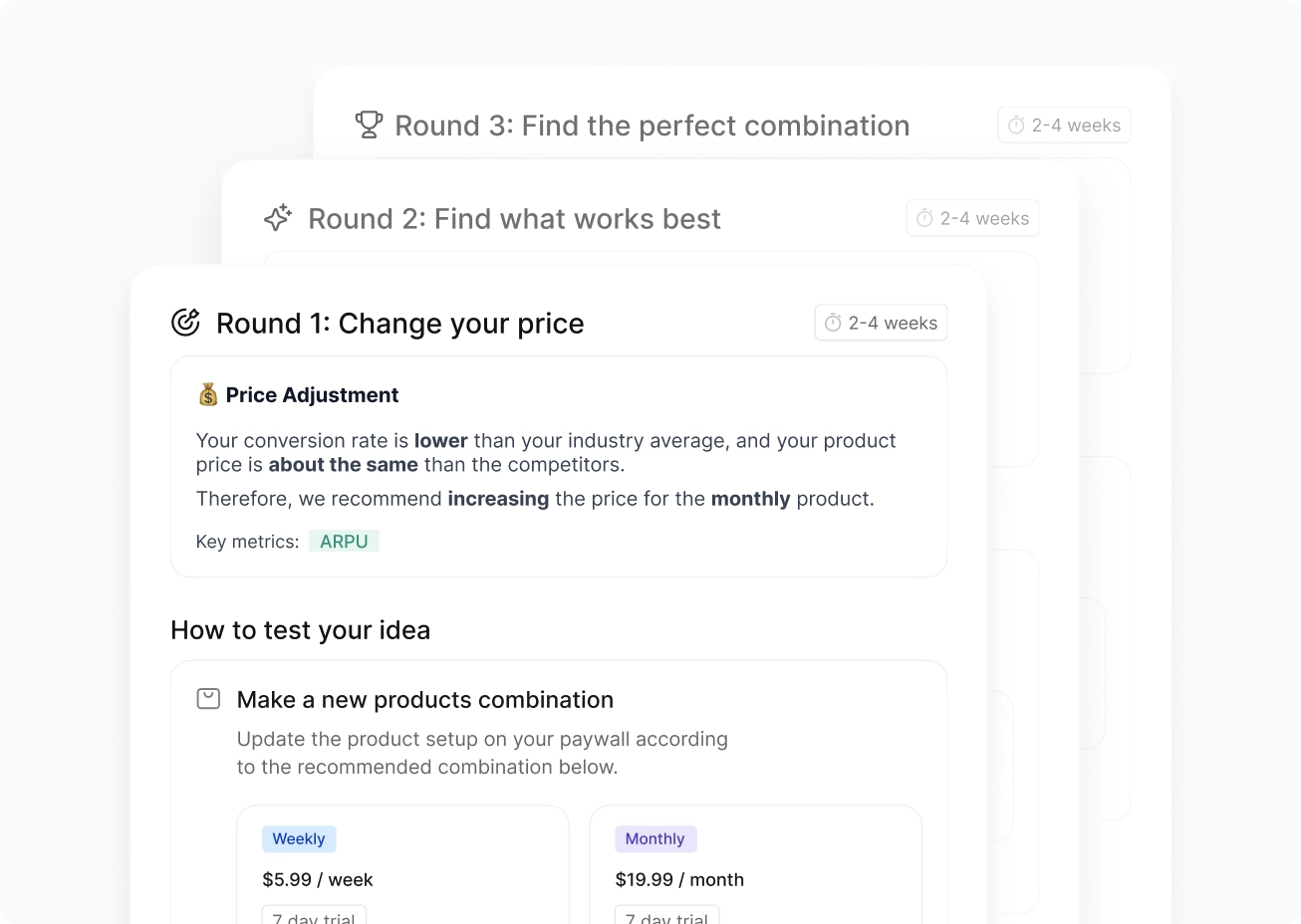The height and width of the screenshot is (924, 1301).
Task: Click the Weekly product label
Action: coord(299,838)
